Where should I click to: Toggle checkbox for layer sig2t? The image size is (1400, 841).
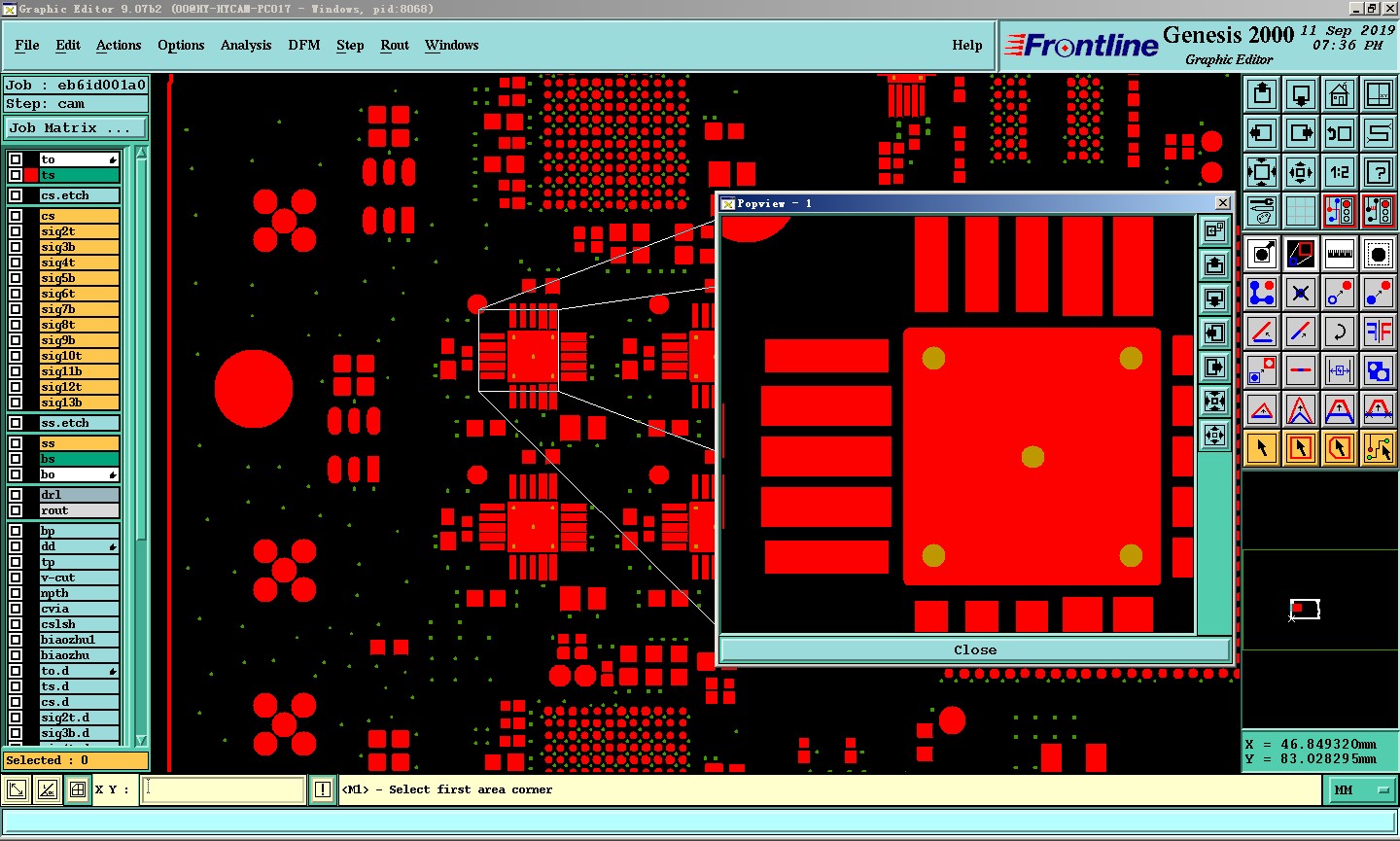(16, 231)
